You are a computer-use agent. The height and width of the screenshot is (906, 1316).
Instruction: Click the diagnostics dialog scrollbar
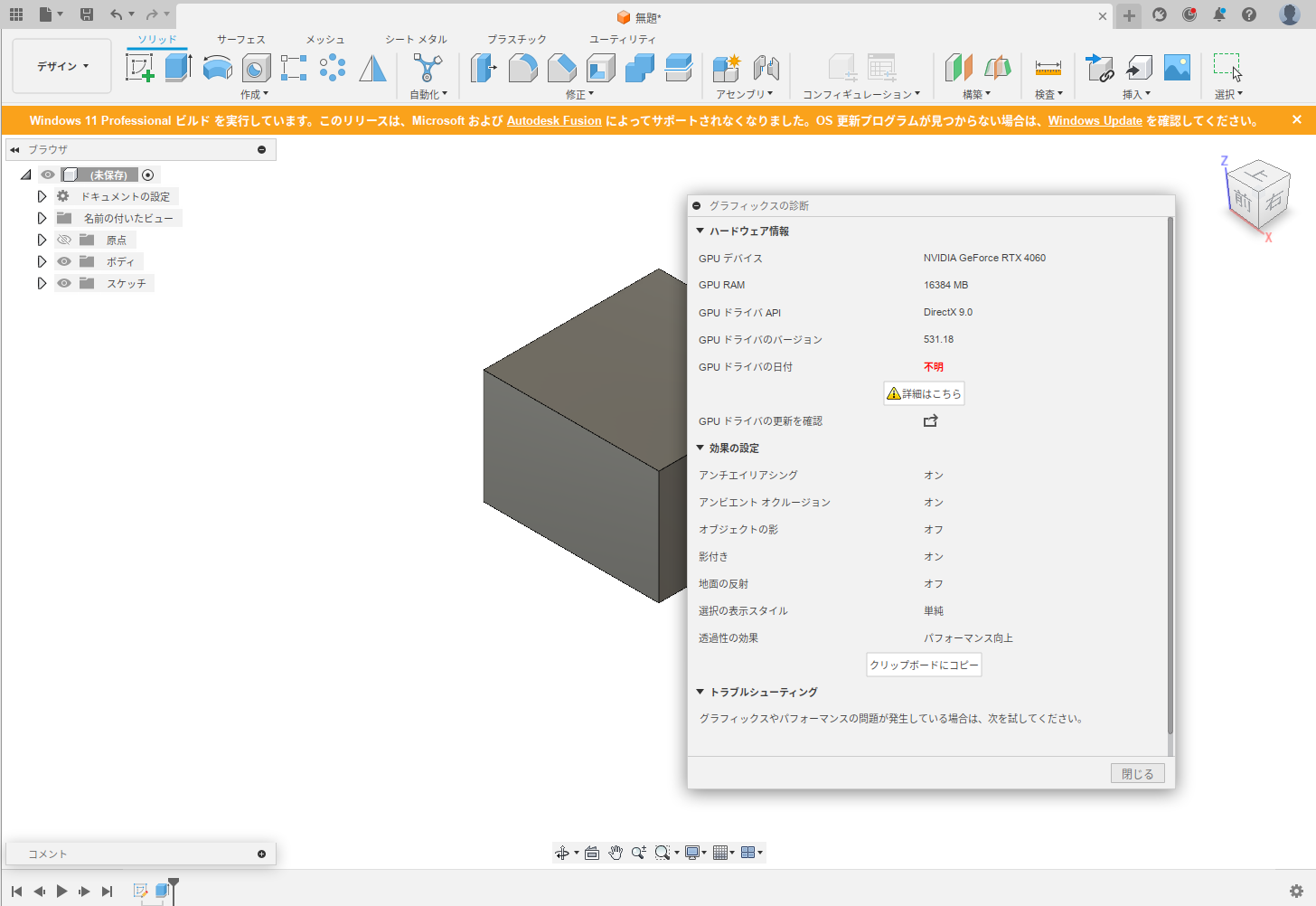pos(1170,475)
